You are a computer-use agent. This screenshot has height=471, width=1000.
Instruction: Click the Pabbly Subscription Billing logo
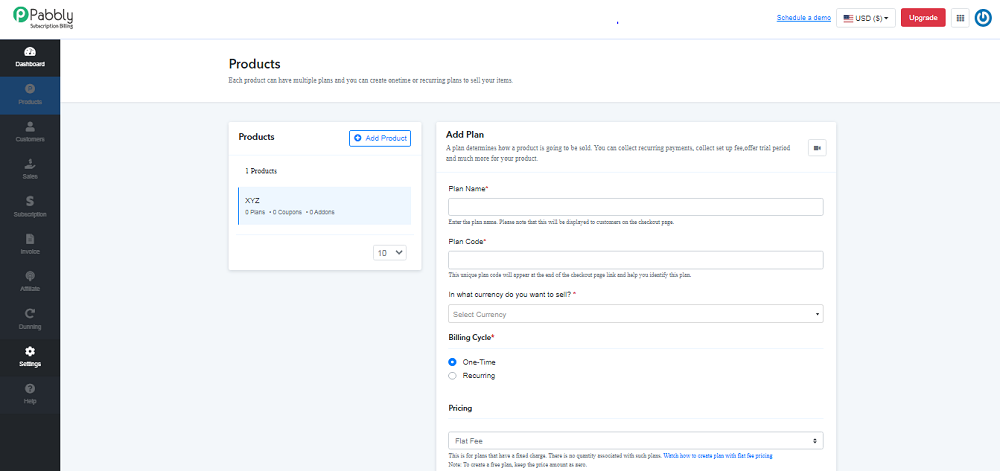coord(43,18)
